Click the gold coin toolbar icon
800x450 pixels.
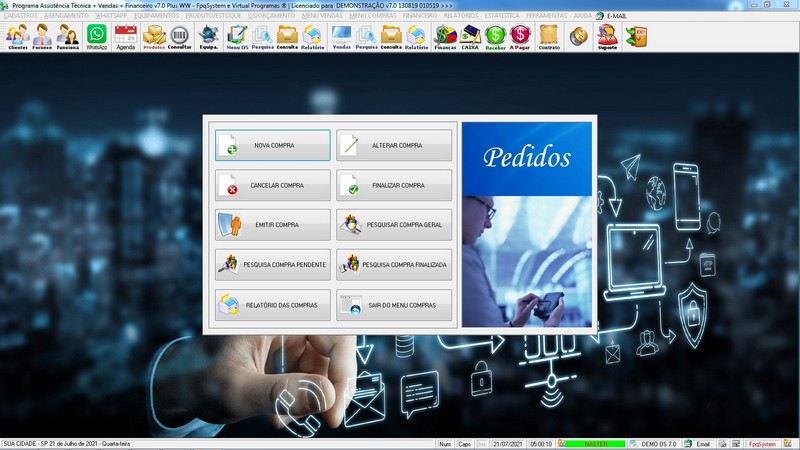[578, 37]
